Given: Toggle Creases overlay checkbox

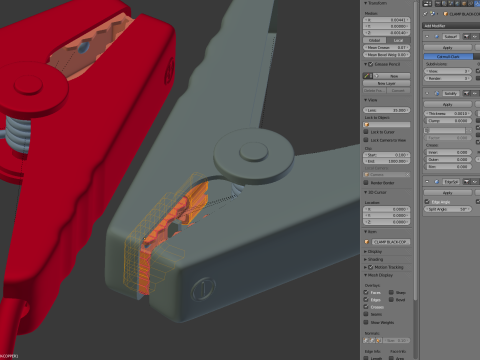Looking at the screenshot, I should click(x=366, y=307).
